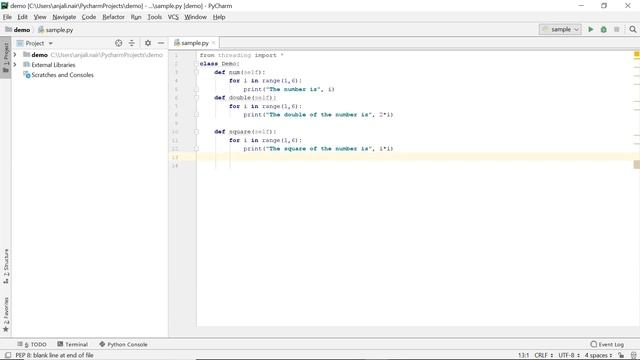Close the sample.py editor tab

point(213,43)
